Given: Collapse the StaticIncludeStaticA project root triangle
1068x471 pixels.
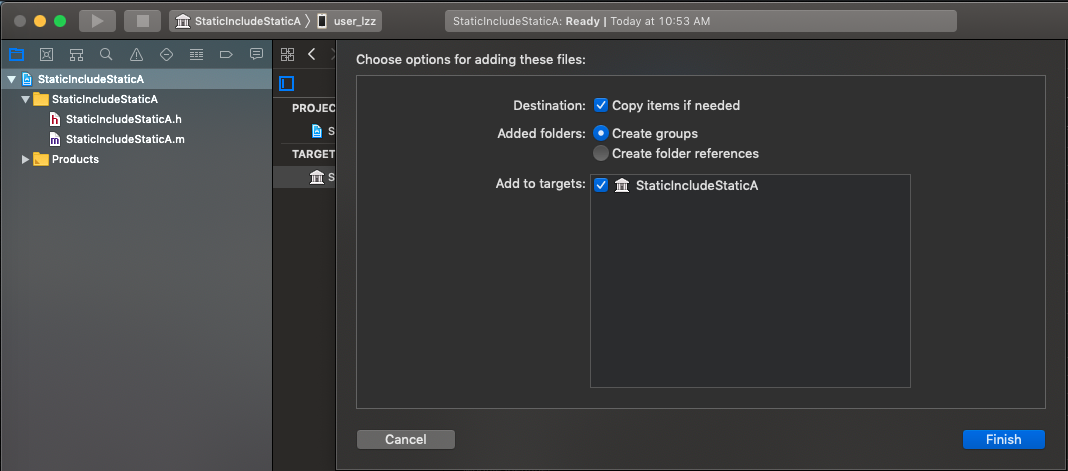Looking at the screenshot, I should (11, 80).
